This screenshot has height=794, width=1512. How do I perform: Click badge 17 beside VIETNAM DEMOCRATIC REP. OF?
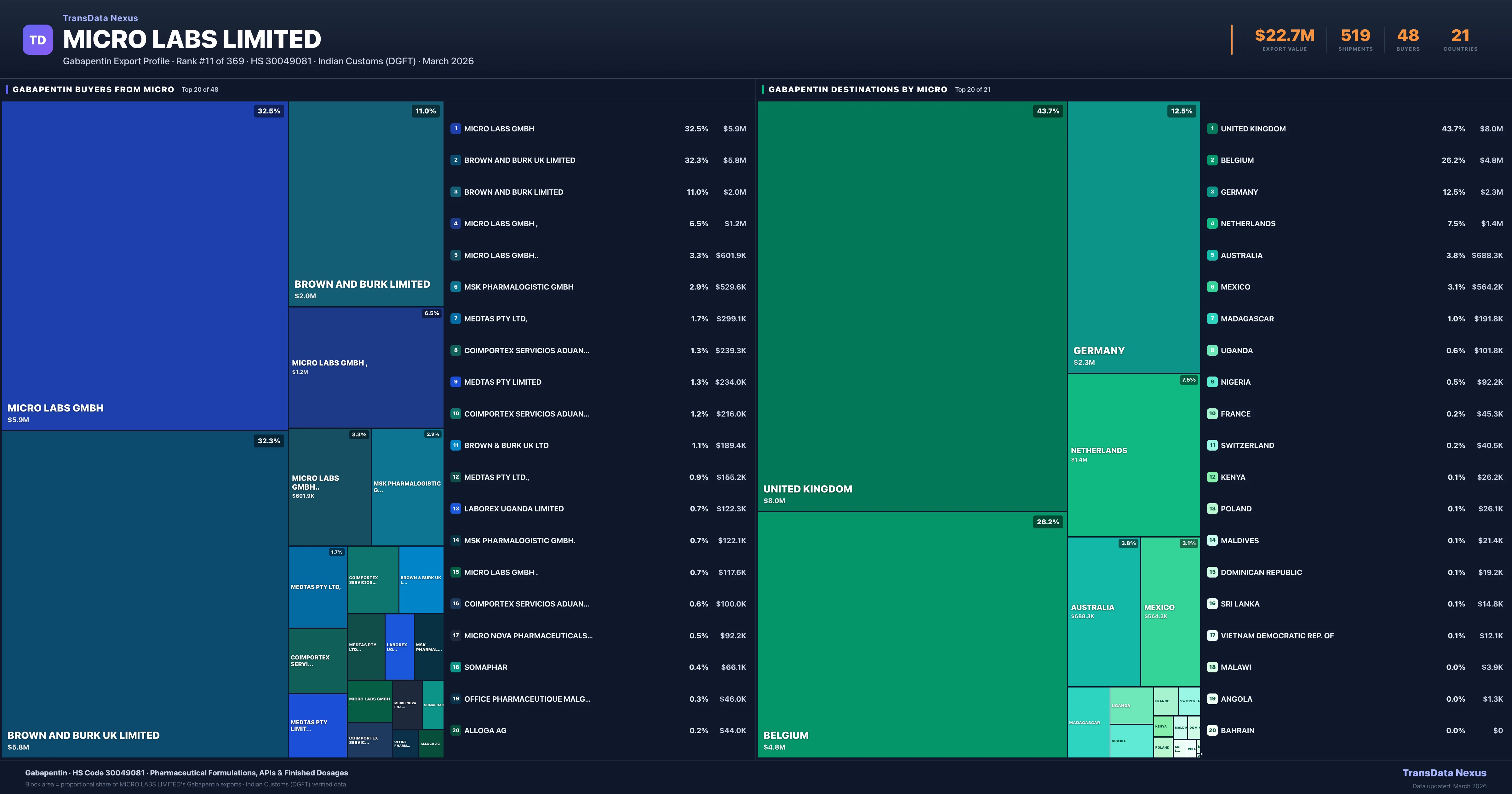[x=1211, y=636]
